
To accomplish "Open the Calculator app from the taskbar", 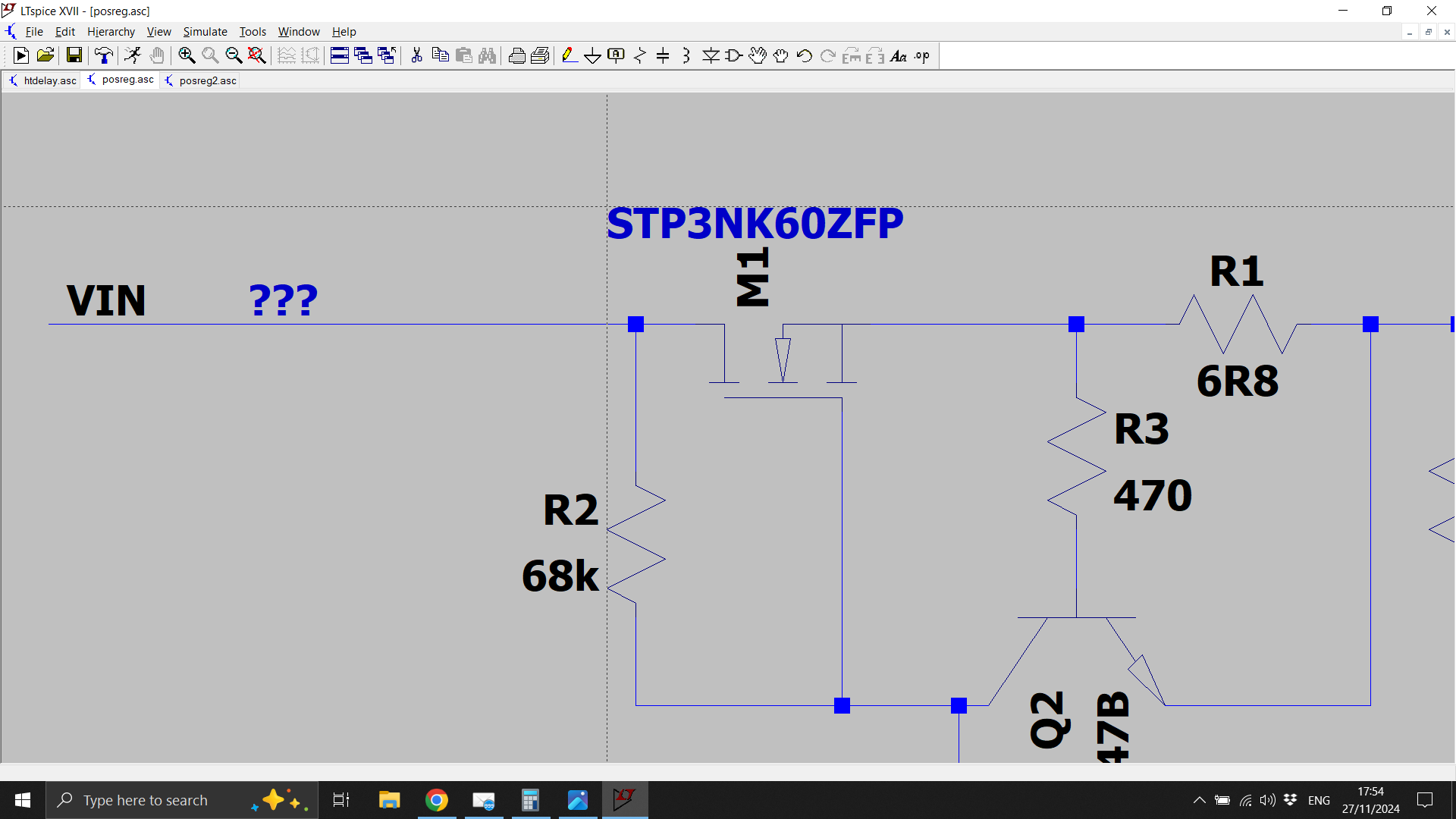I will pyautogui.click(x=530, y=800).
